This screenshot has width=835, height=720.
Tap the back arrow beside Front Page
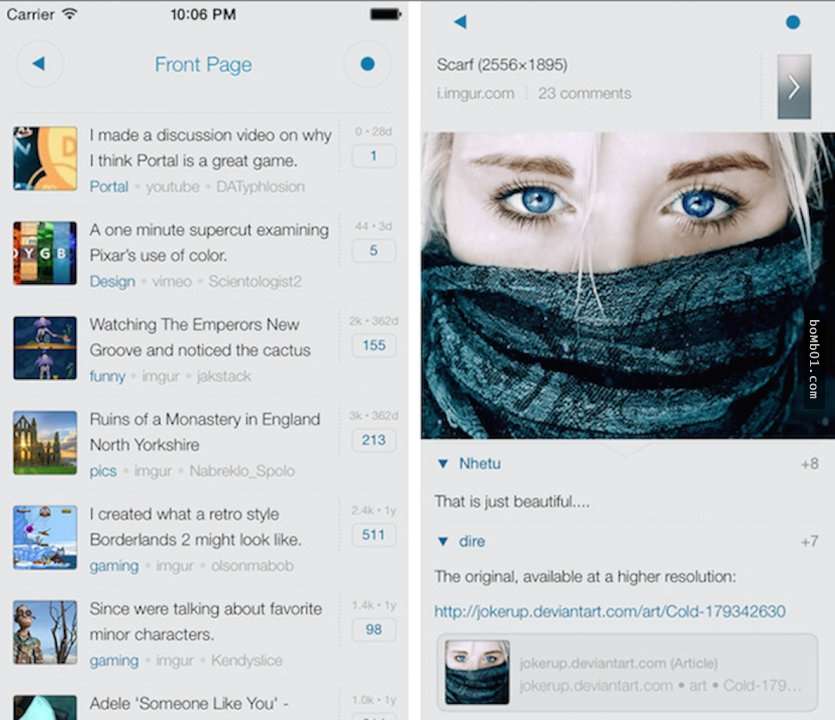[39, 64]
